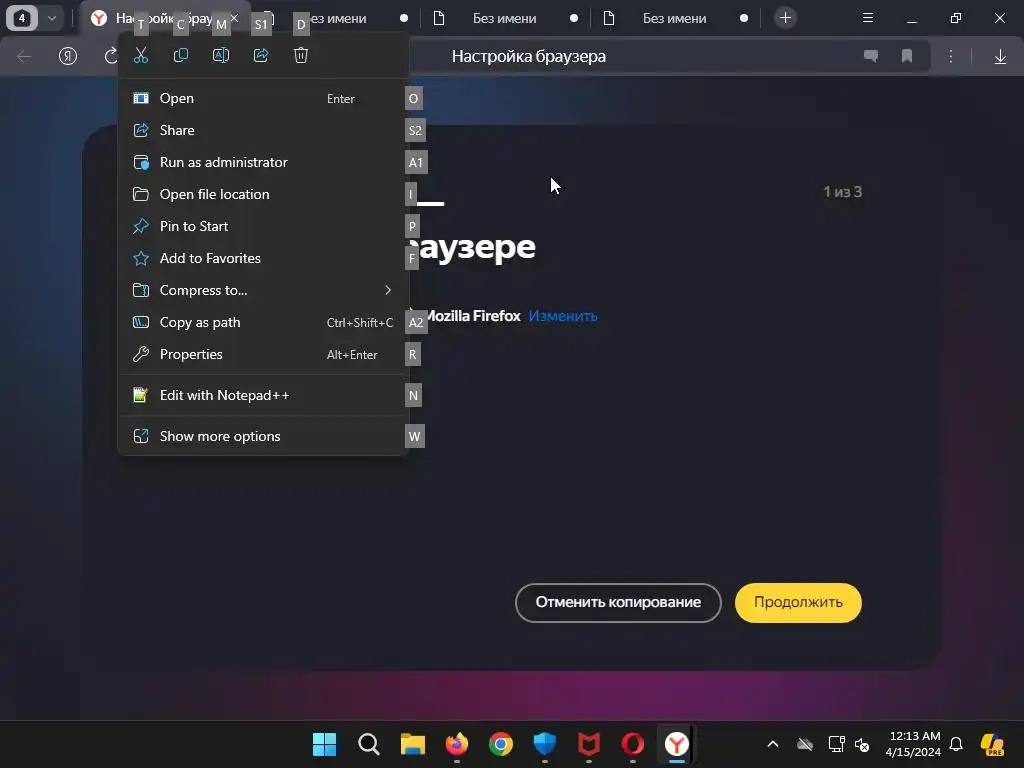Screen dimensions: 1024x768
Task: Click the Delete trash icon in context menu
Action: 300,56
